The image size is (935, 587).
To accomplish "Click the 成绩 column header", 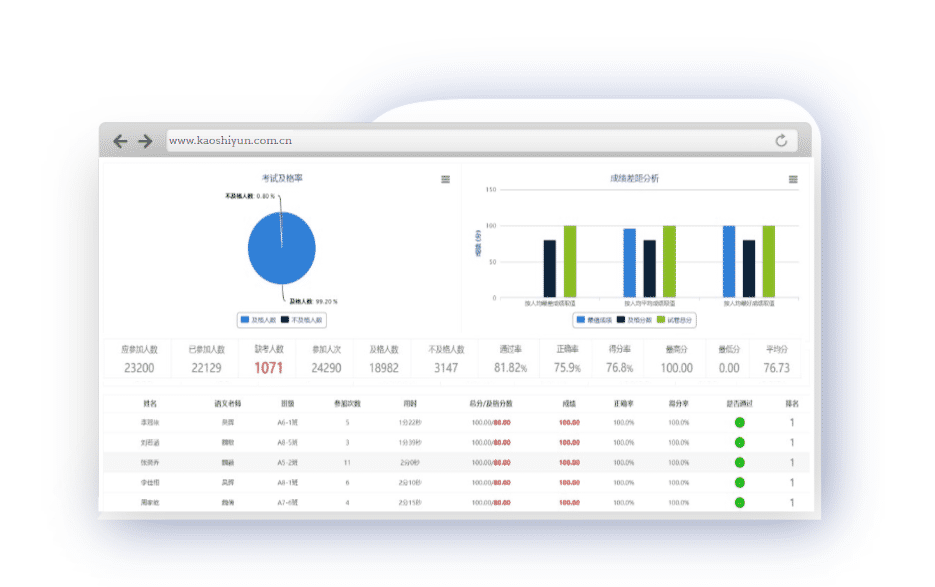I will click(569, 404).
